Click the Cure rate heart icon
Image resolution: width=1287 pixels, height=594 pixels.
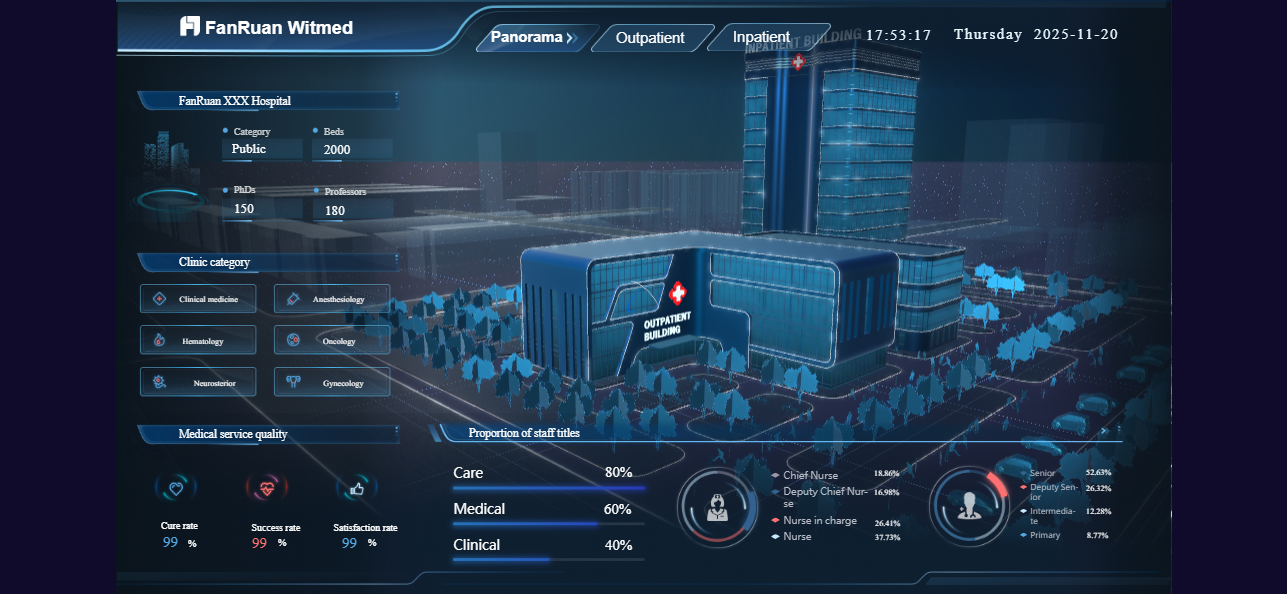pos(176,489)
